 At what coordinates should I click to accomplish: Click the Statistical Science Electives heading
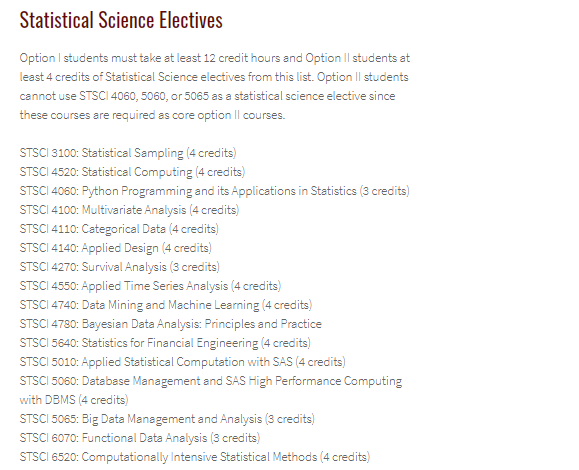pyautogui.click(x=121, y=20)
